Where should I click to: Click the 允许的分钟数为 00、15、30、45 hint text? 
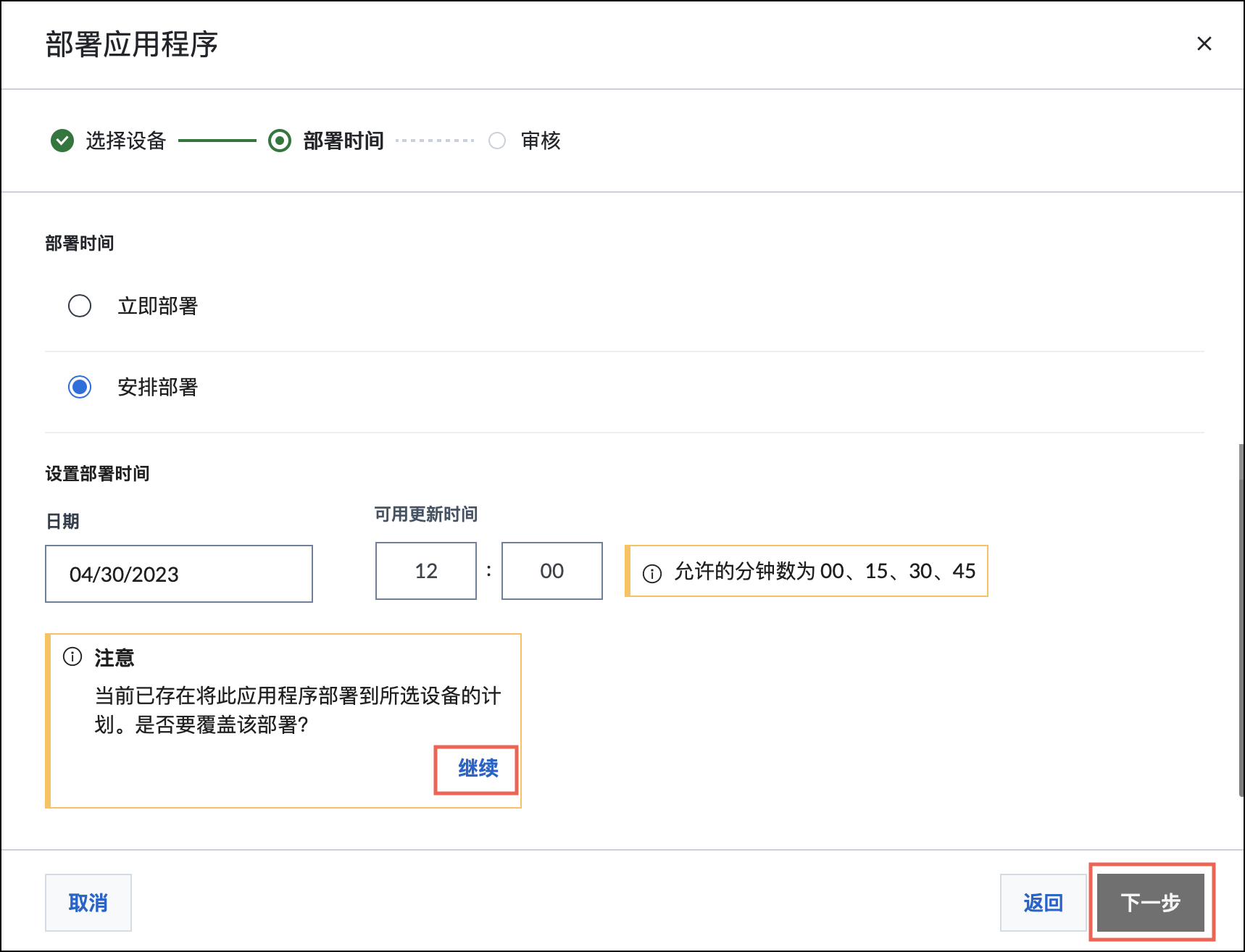825,571
